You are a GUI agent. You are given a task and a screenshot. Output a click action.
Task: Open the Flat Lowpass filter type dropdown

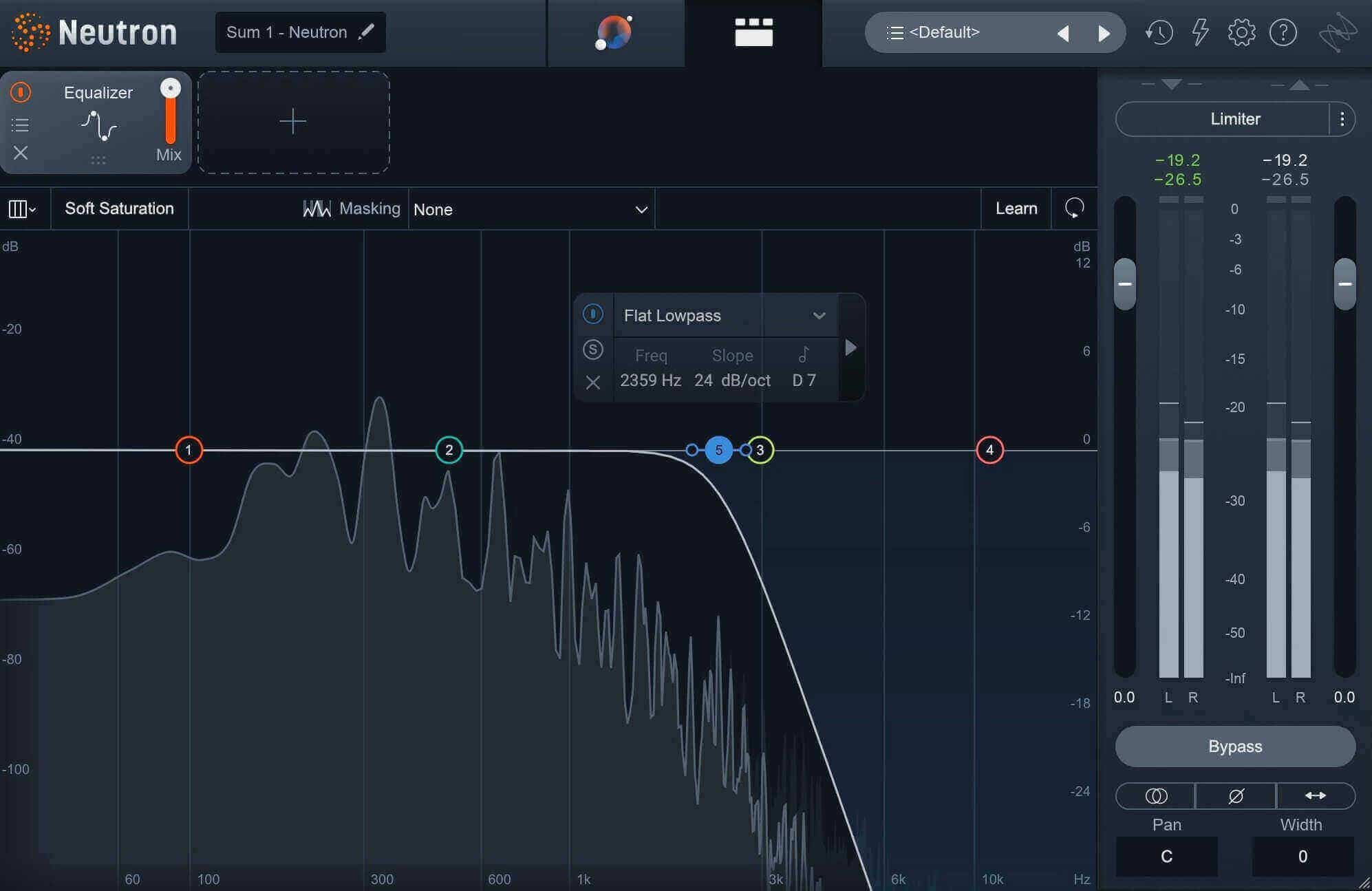coord(725,316)
